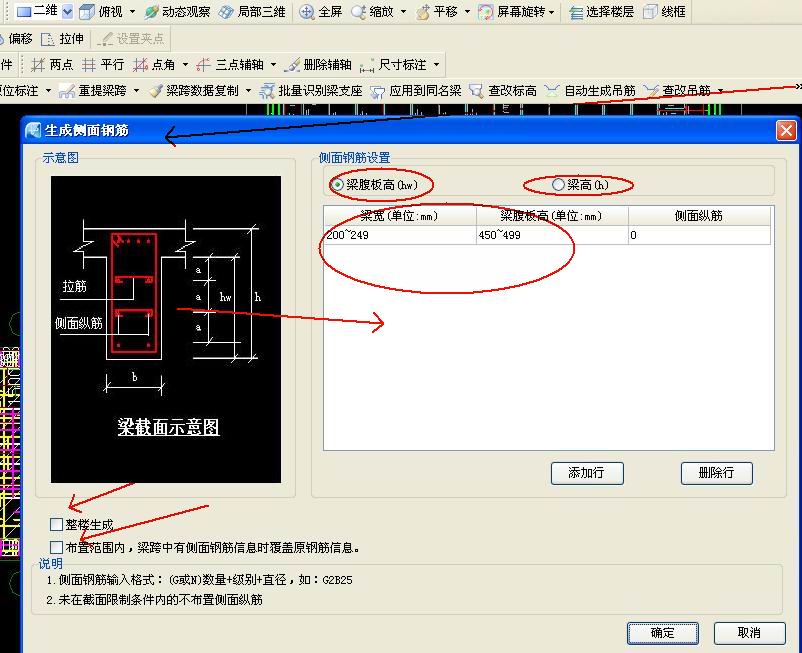
Task: Enable 线框 wireframe display mode
Action: pos(665,12)
